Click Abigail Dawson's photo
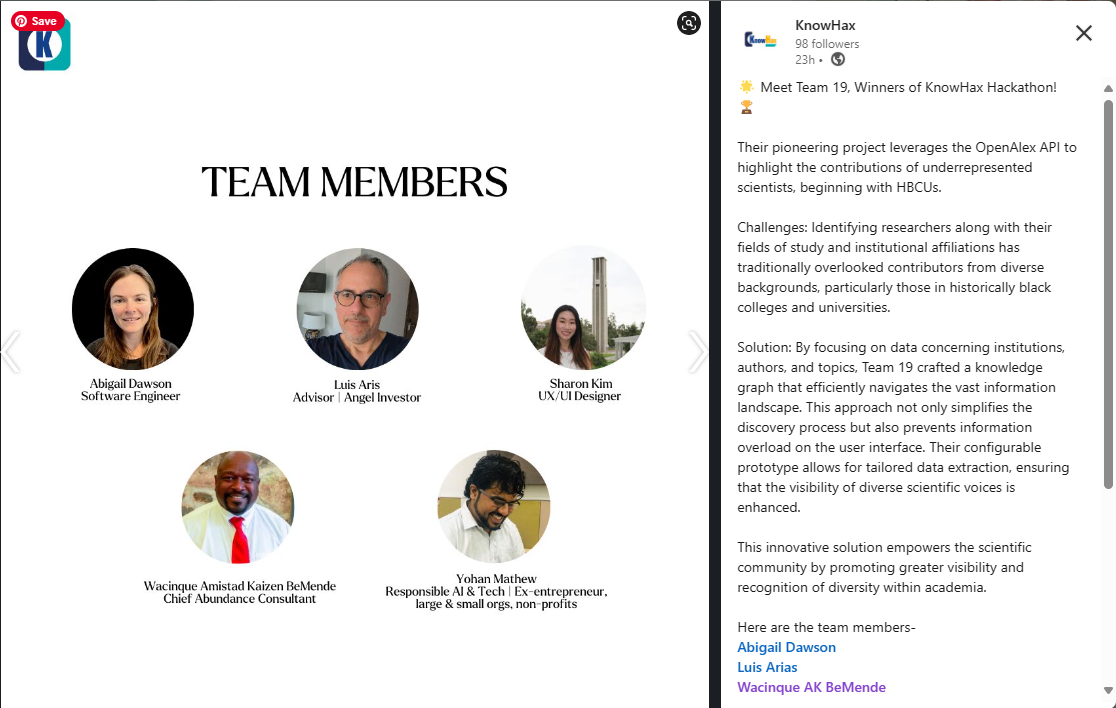The height and width of the screenshot is (708, 1116). tap(133, 309)
